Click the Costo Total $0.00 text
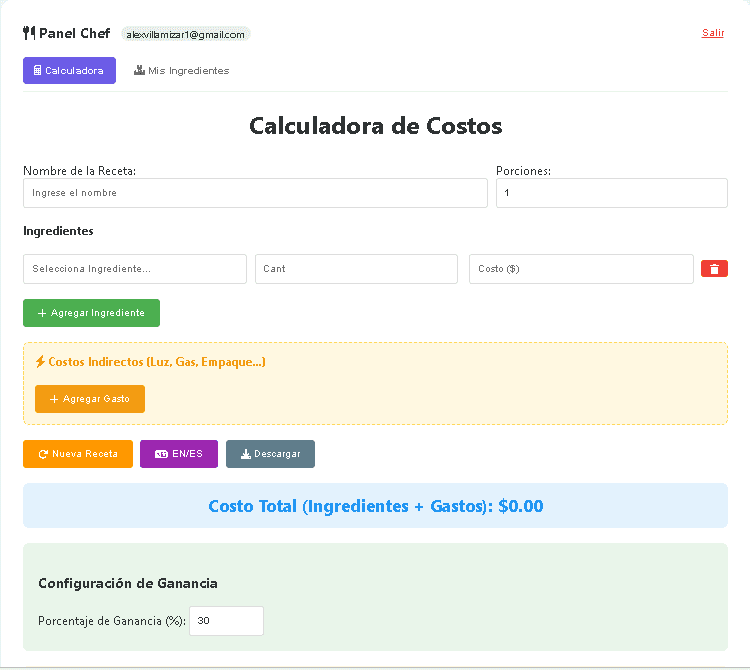750x670 pixels. tap(375, 506)
